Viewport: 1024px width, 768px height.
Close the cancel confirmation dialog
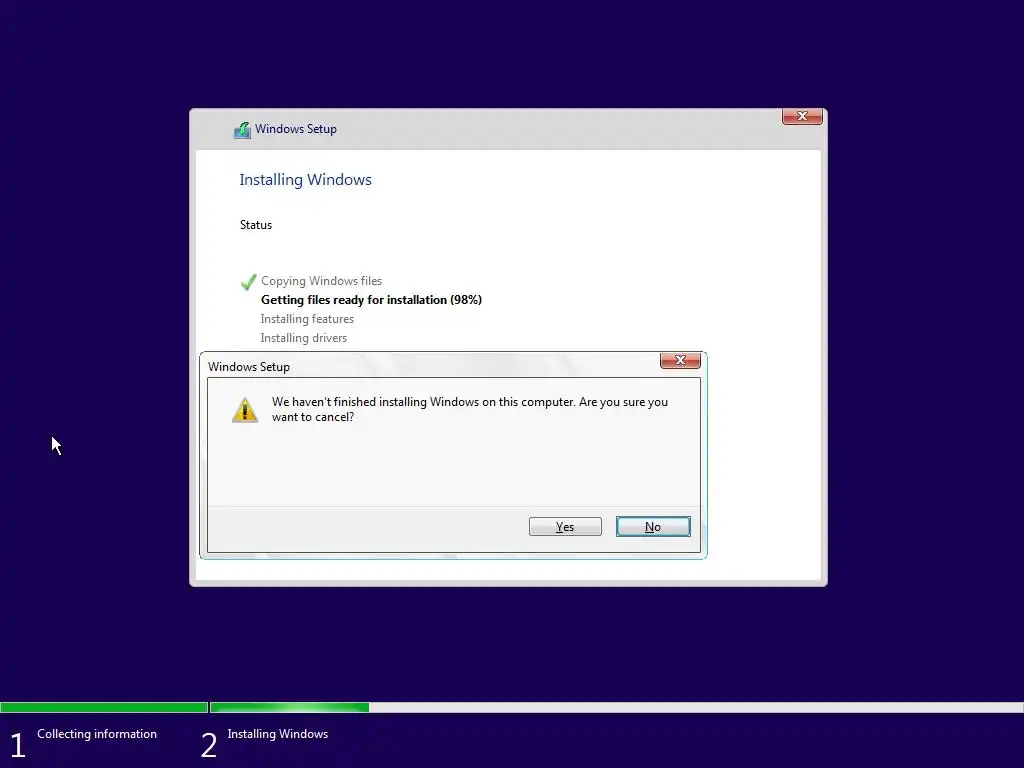680,360
